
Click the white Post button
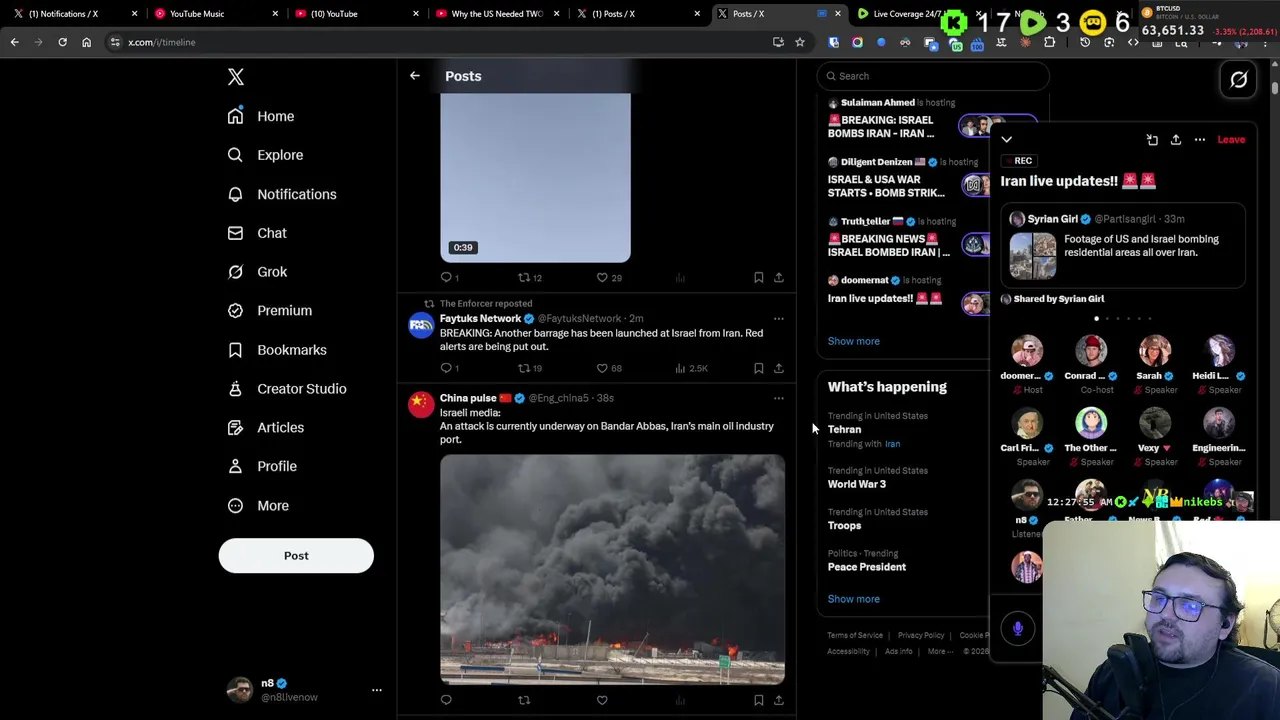[x=296, y=555]
